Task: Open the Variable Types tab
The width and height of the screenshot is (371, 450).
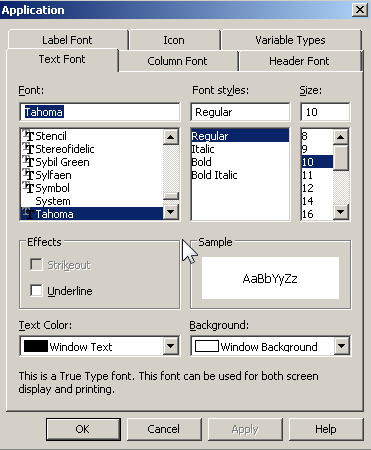Action: point(290,40)
